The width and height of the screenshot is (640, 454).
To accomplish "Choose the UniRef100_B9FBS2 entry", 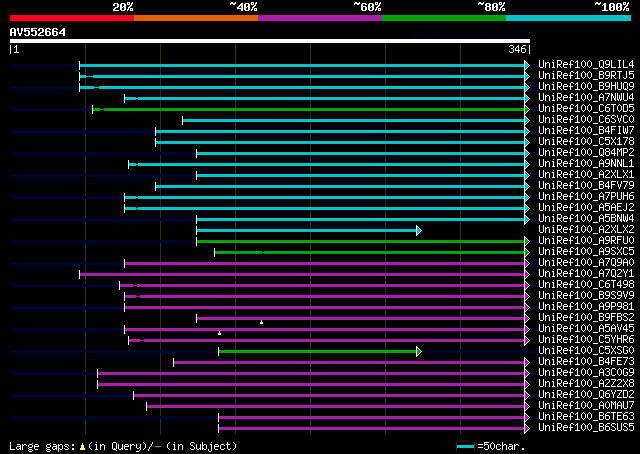I will [586, 318].
